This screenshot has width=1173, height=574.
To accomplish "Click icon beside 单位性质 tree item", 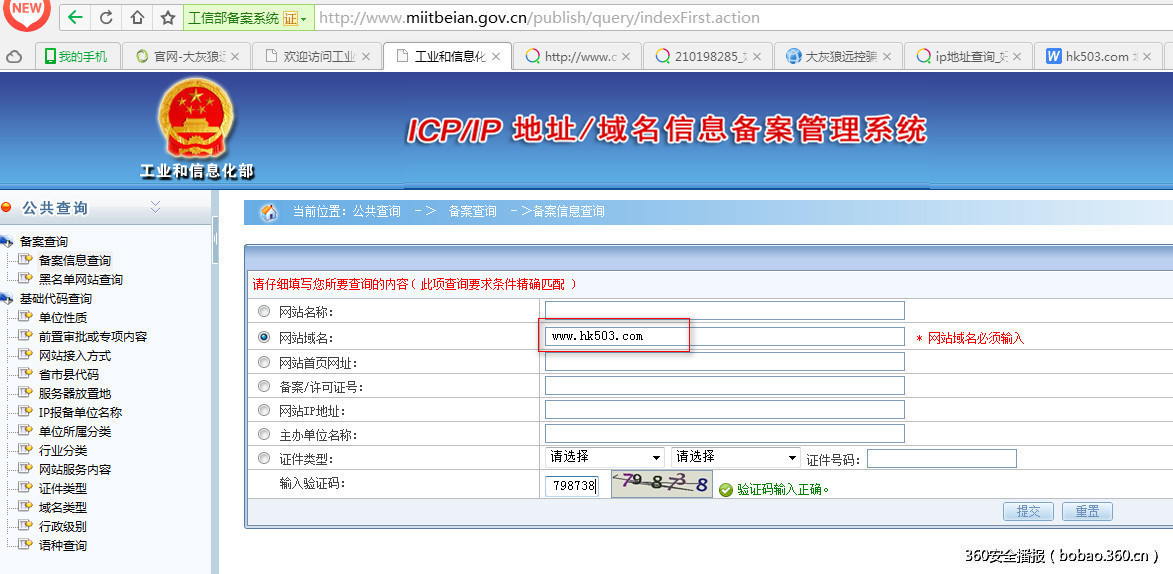I will 25,317.
